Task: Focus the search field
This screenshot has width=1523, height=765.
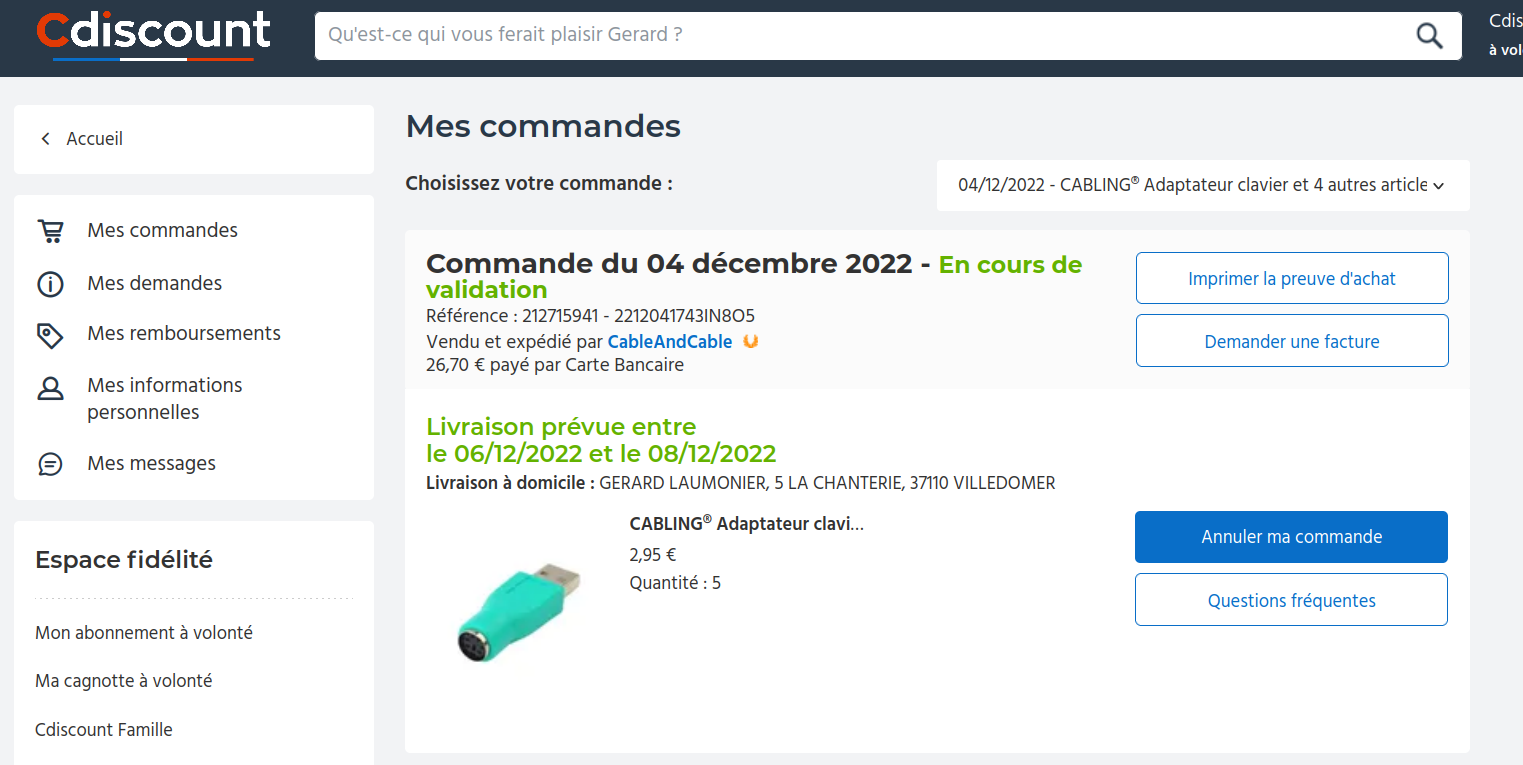Action: click(860, 36)
